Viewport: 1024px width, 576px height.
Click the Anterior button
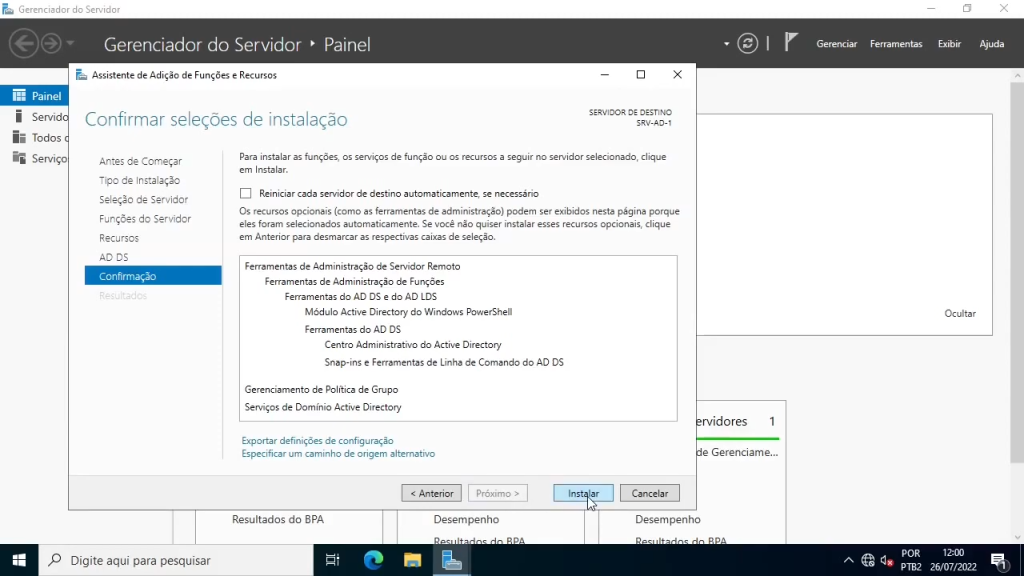(432, 494)
